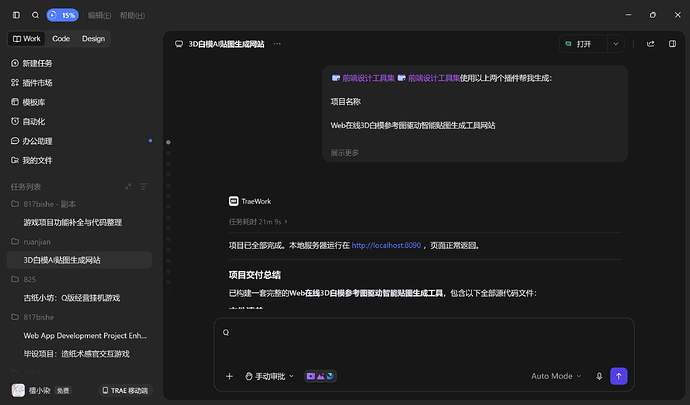Open the 糯小染 user profile avatar
This screenshot has height=405, width=690.
pyautogui.click(x=18, y=390)
